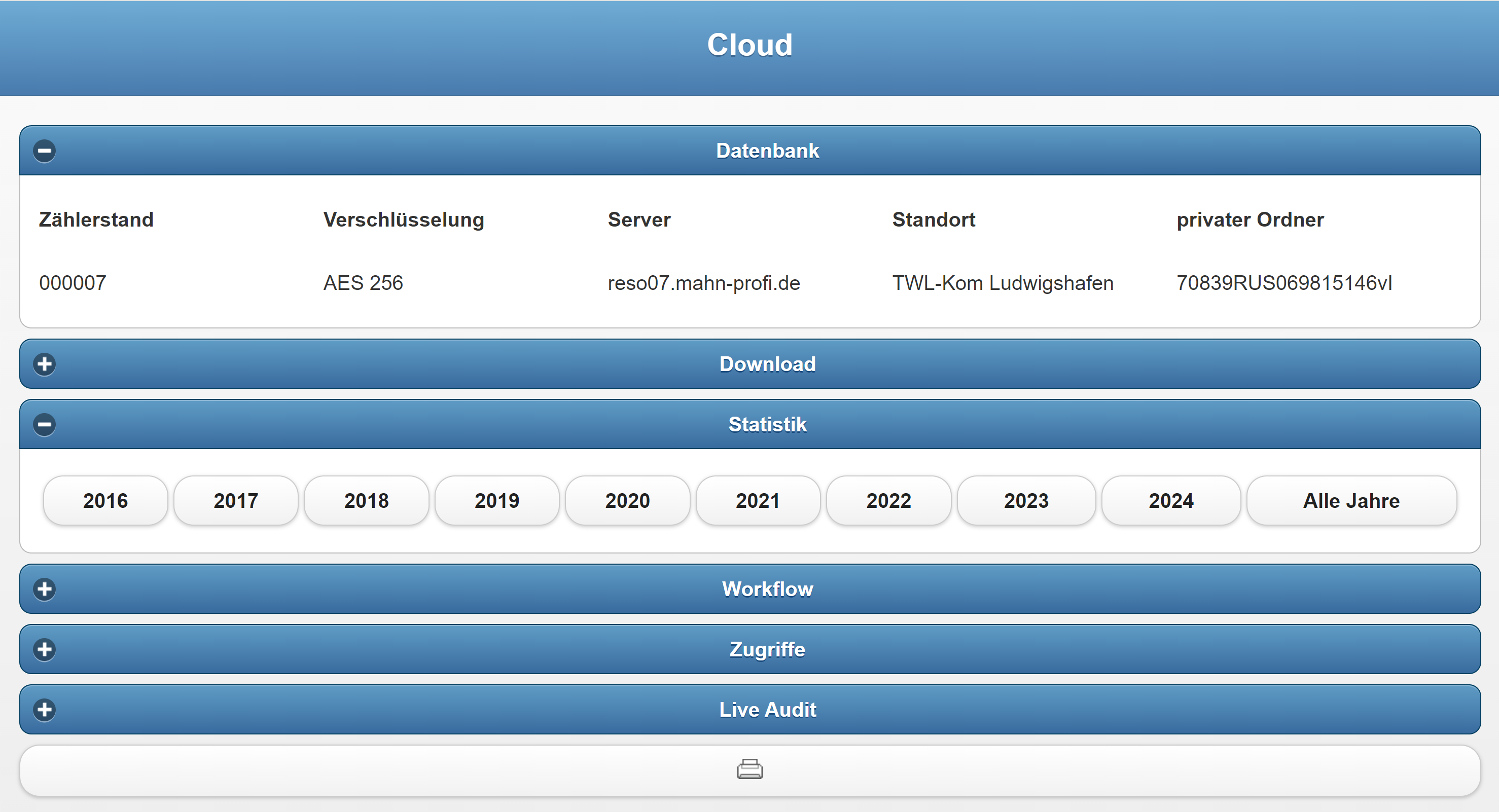Screen dimensions: 1499x812
Task: Expand the Download section
Action: pyautogui.click(x=767, y=364)
